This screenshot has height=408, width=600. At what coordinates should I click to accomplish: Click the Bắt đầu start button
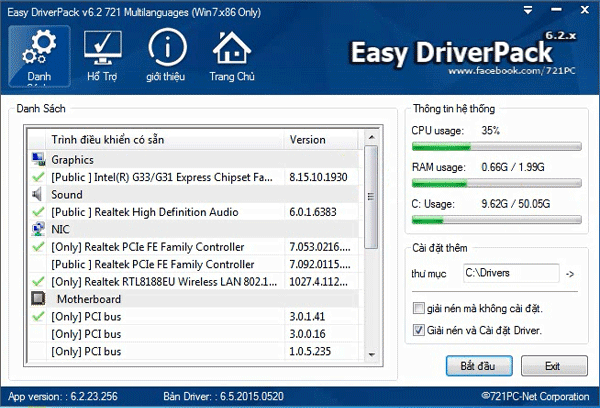(479, 366)
